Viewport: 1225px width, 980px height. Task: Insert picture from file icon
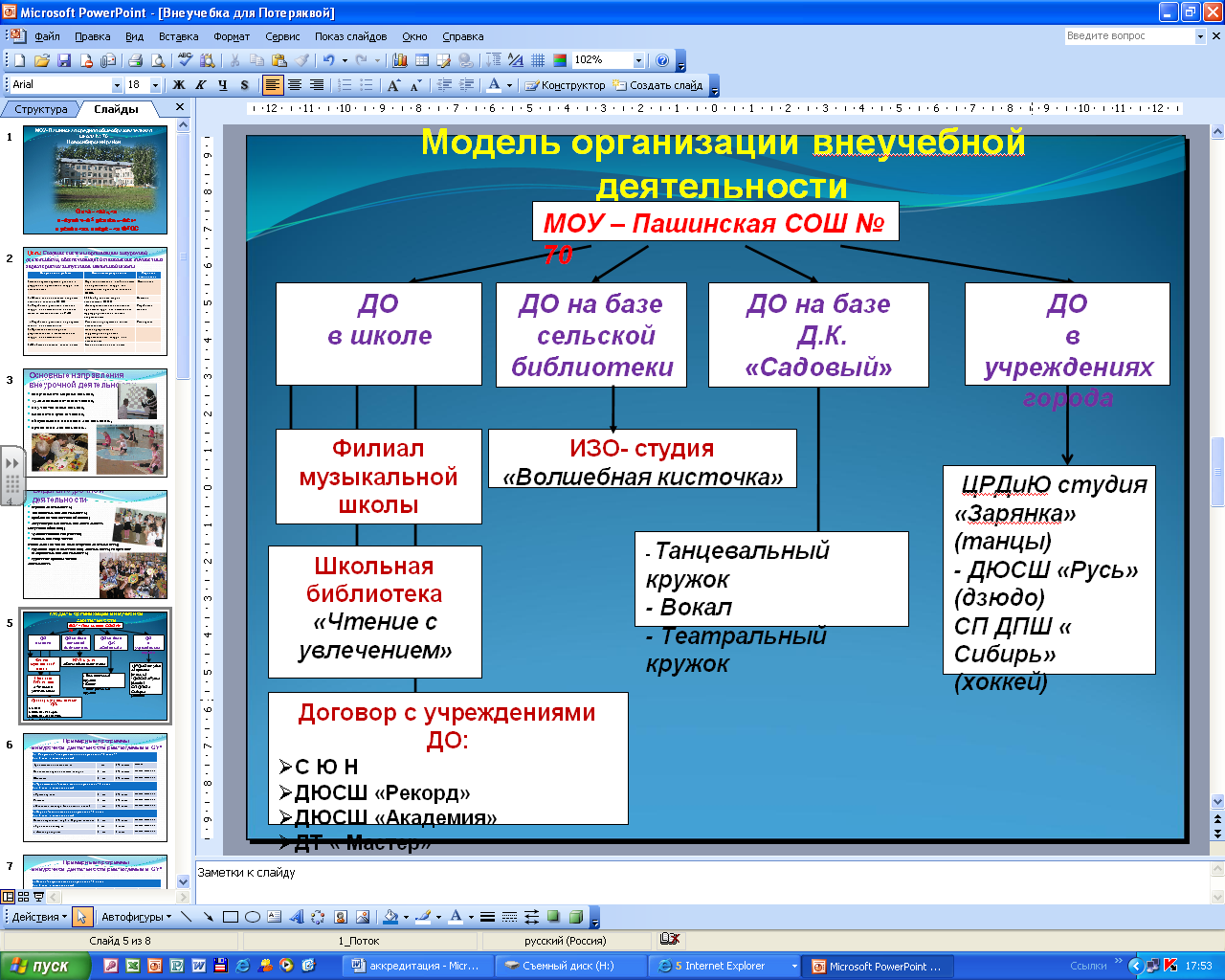(362, 917)
